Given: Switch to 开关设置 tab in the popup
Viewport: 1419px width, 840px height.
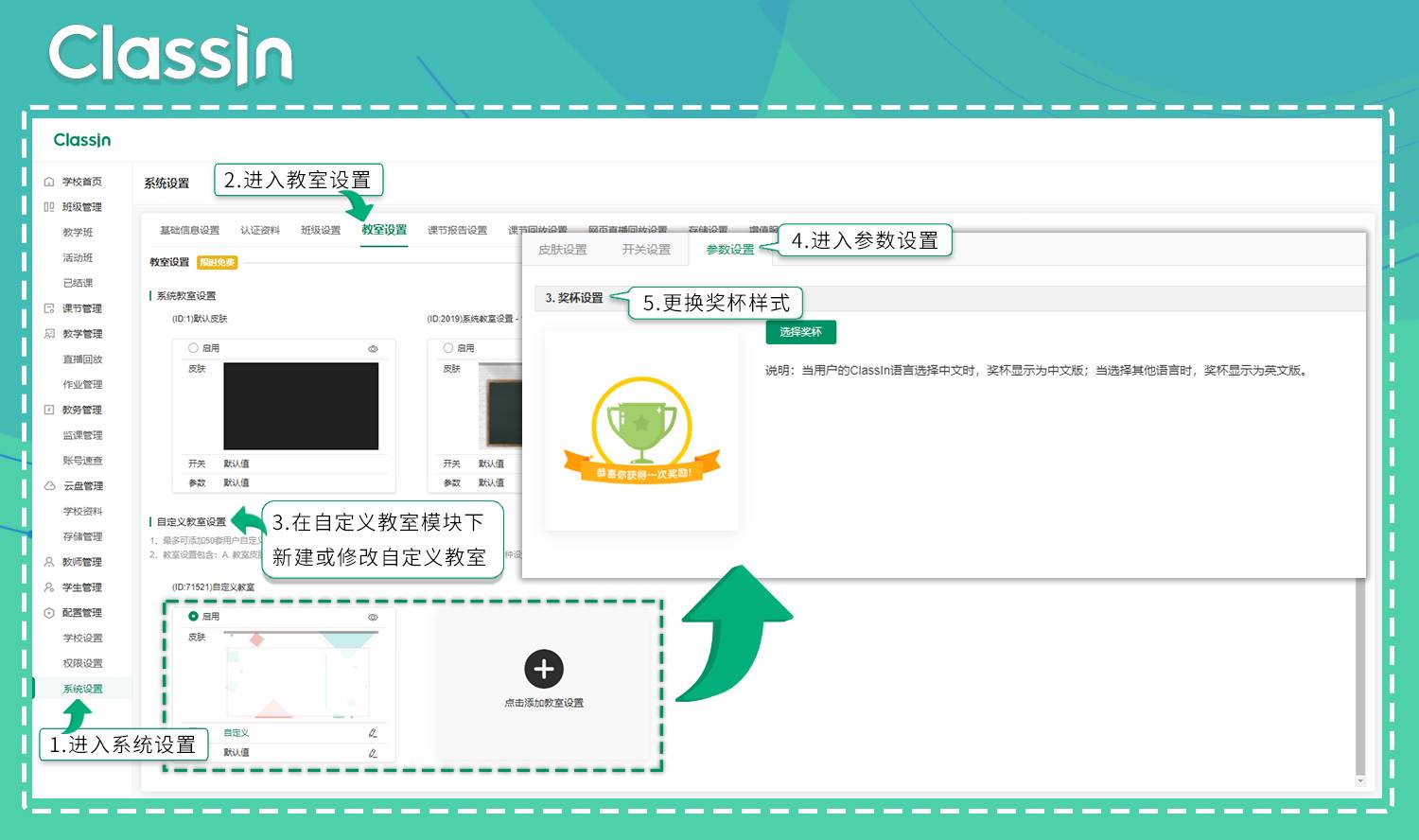Looking at the screenshot, I should pyautogui.click(x=646, y=250).
